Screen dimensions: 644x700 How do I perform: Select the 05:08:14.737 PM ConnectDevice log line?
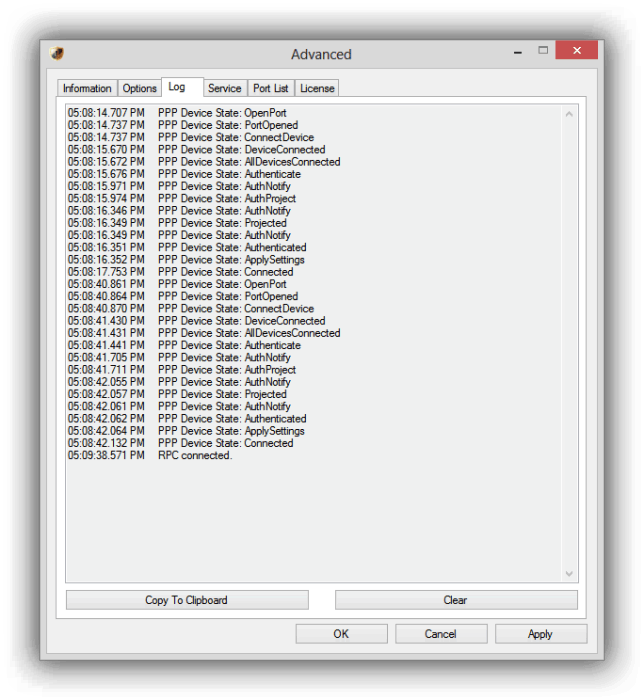tap(191, 138)
